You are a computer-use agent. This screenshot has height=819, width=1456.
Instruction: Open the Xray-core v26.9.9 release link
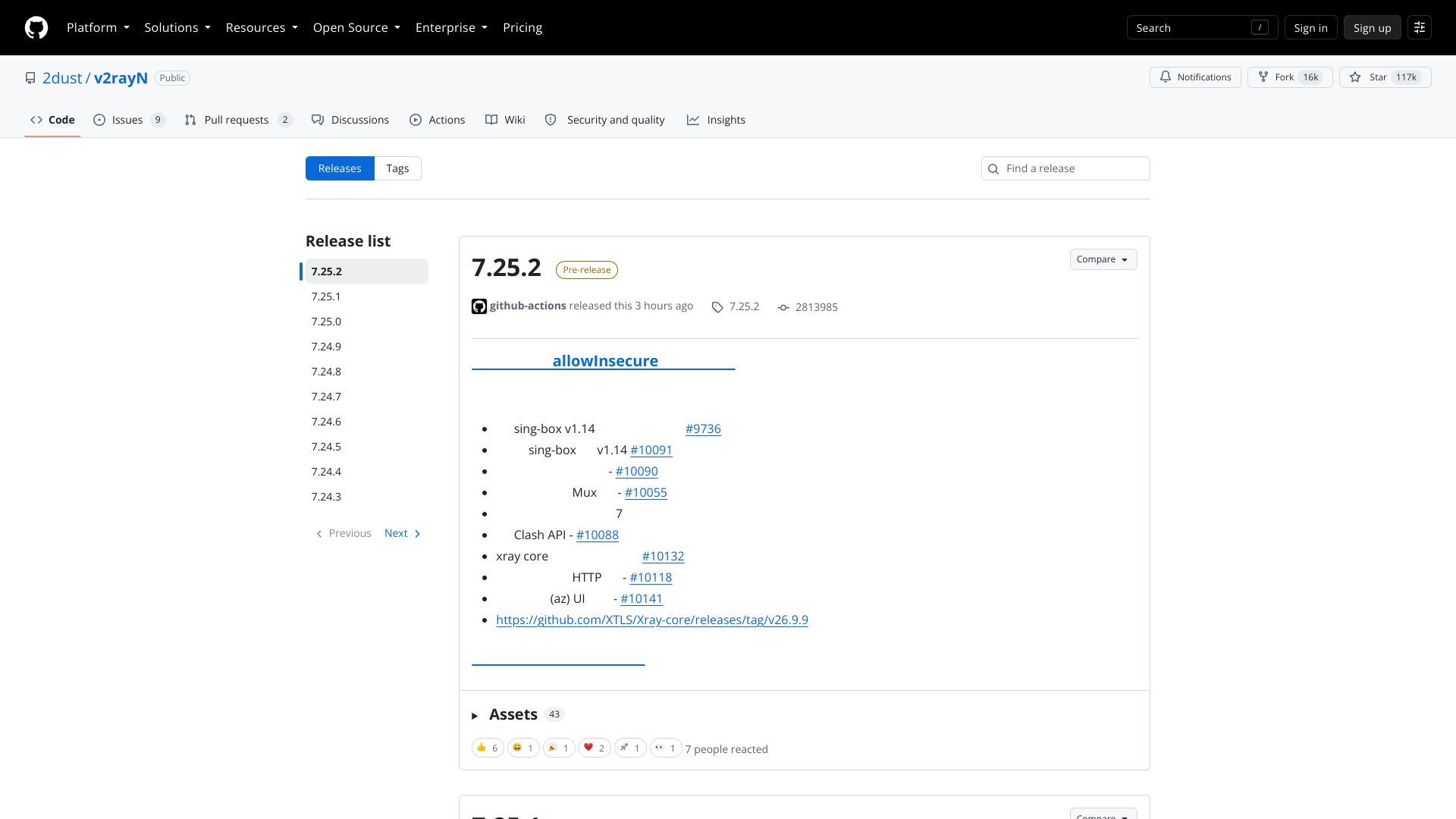click(652, 620)
